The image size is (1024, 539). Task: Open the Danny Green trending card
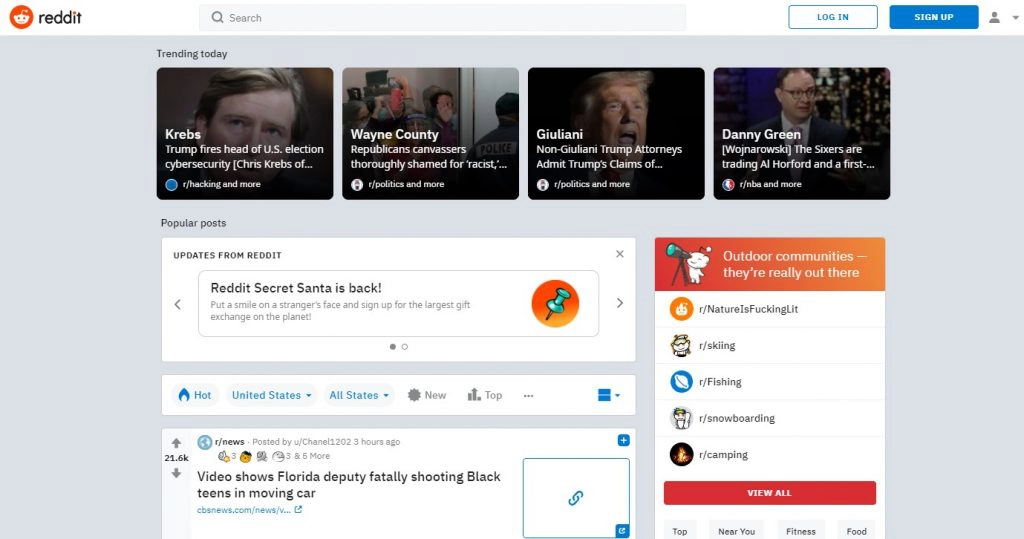(801, 133)
